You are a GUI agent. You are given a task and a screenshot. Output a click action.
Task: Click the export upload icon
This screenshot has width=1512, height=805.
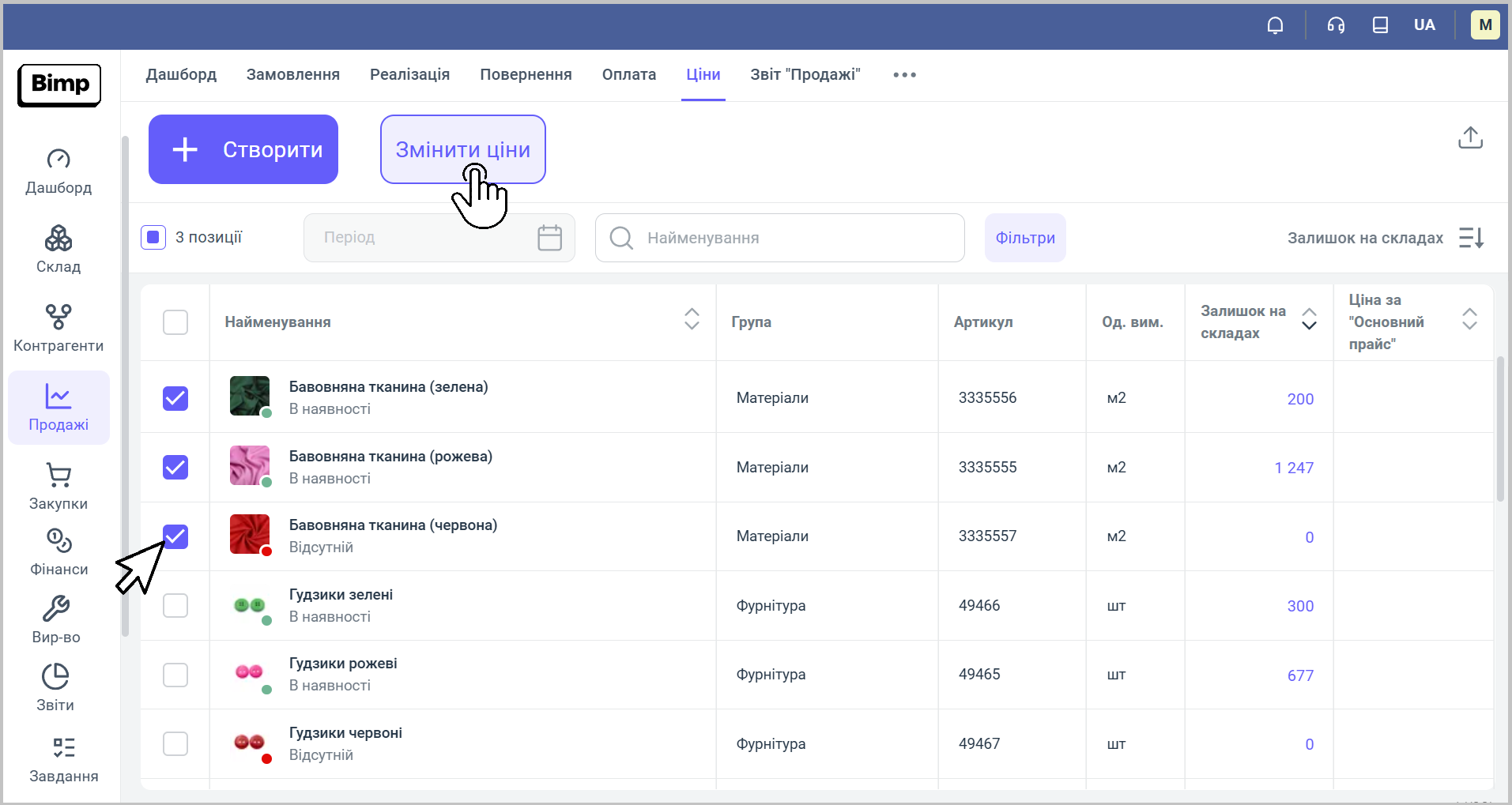pos(1469,138)
